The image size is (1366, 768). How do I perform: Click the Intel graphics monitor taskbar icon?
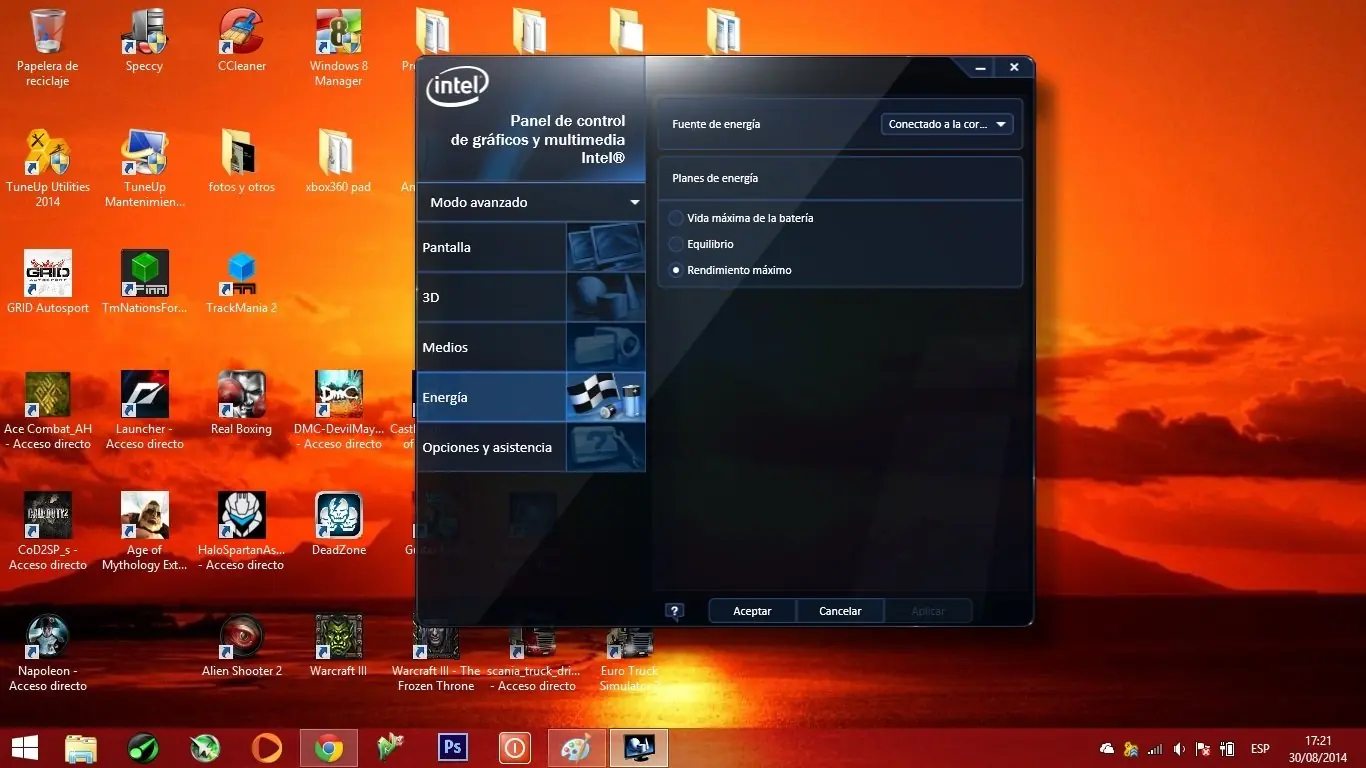[x=639, y=748]
